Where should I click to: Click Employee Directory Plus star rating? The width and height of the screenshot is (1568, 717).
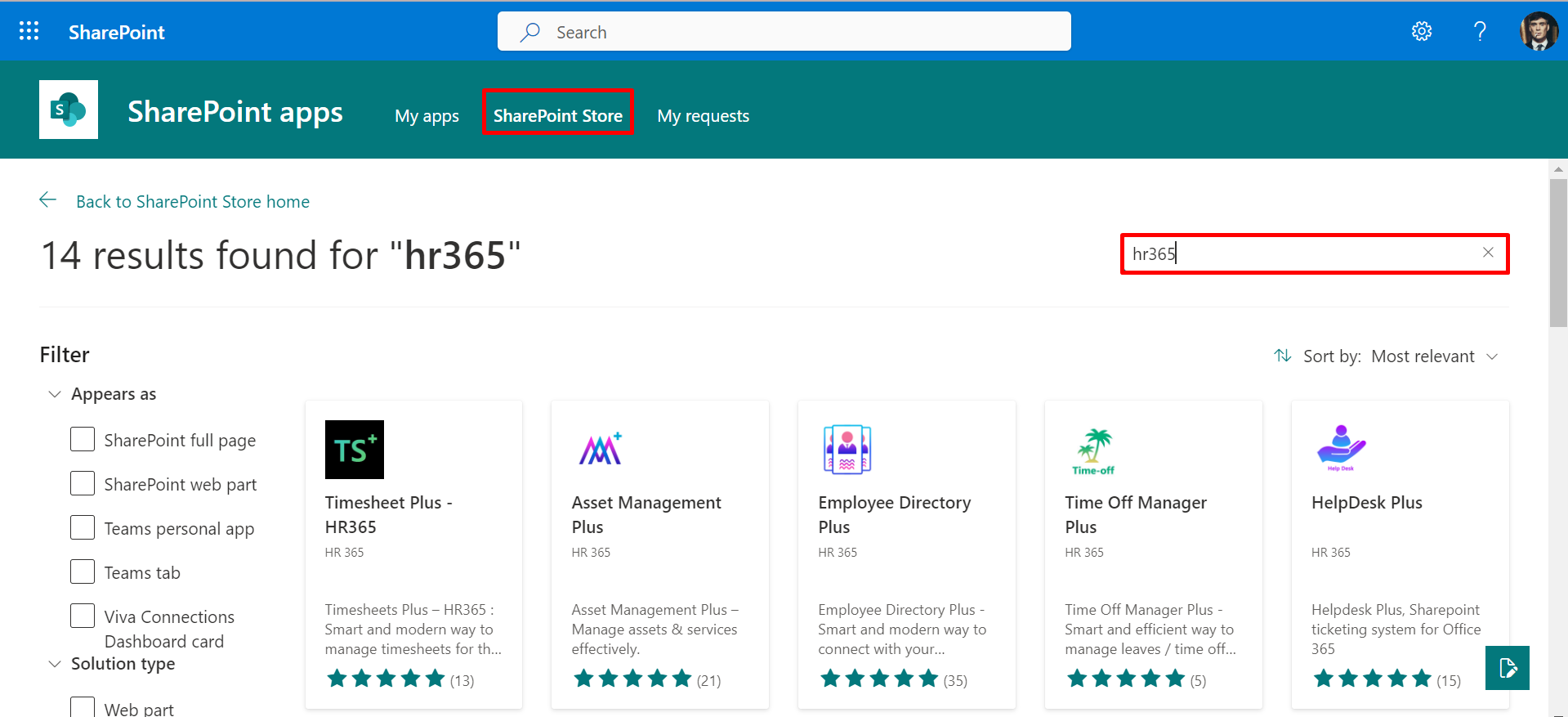[x=879, y=679]
